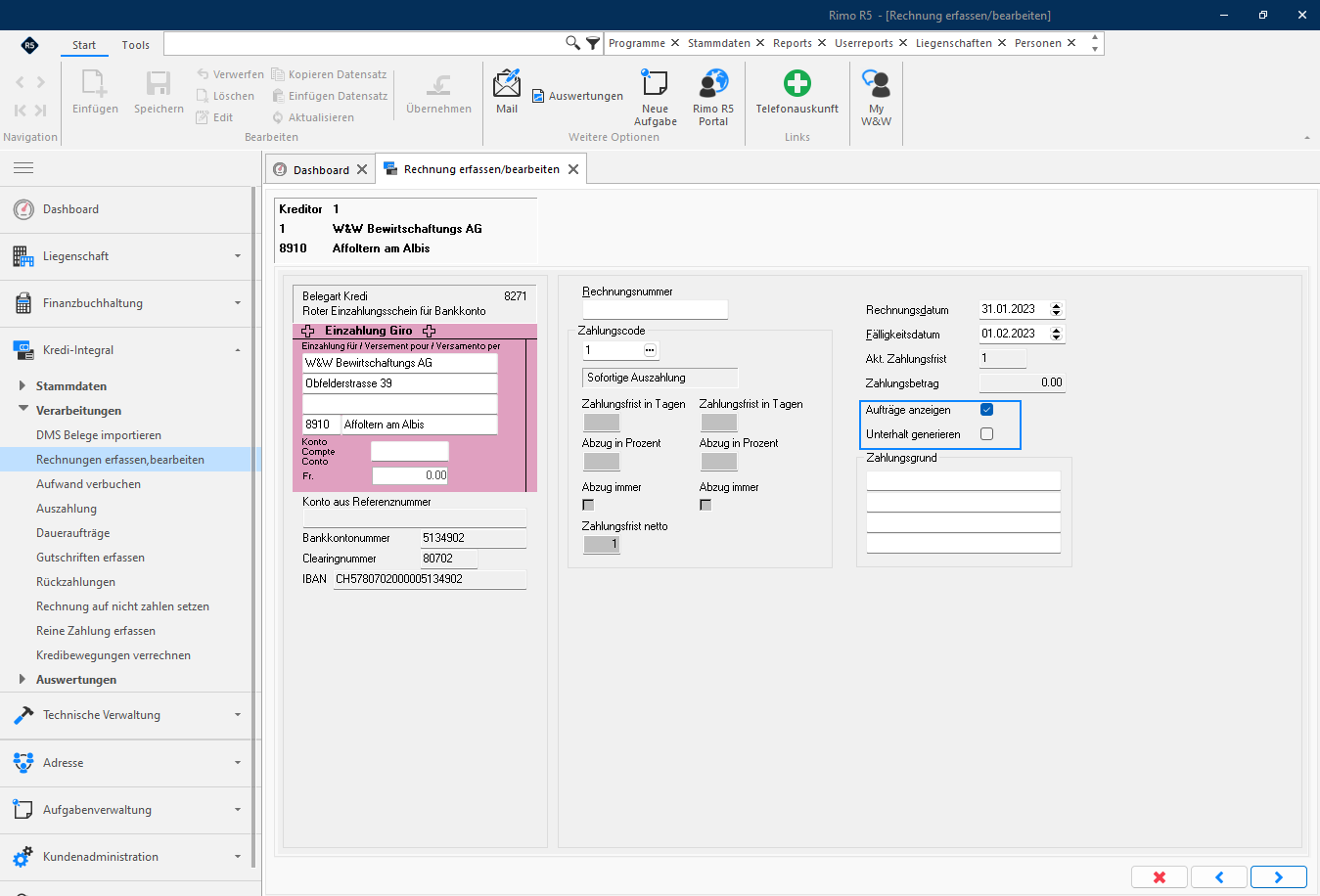Uncheck Aufträge anzeigen checkbox

pos(986,410)
